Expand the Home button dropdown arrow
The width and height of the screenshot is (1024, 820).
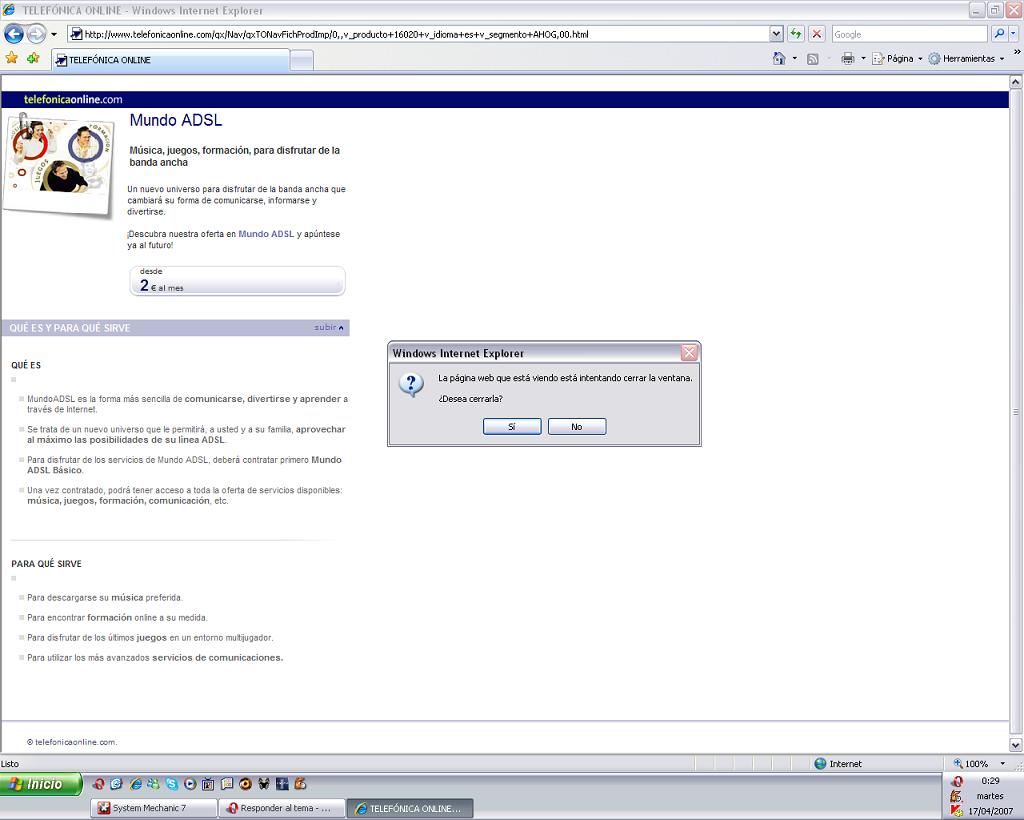point(795,59)
